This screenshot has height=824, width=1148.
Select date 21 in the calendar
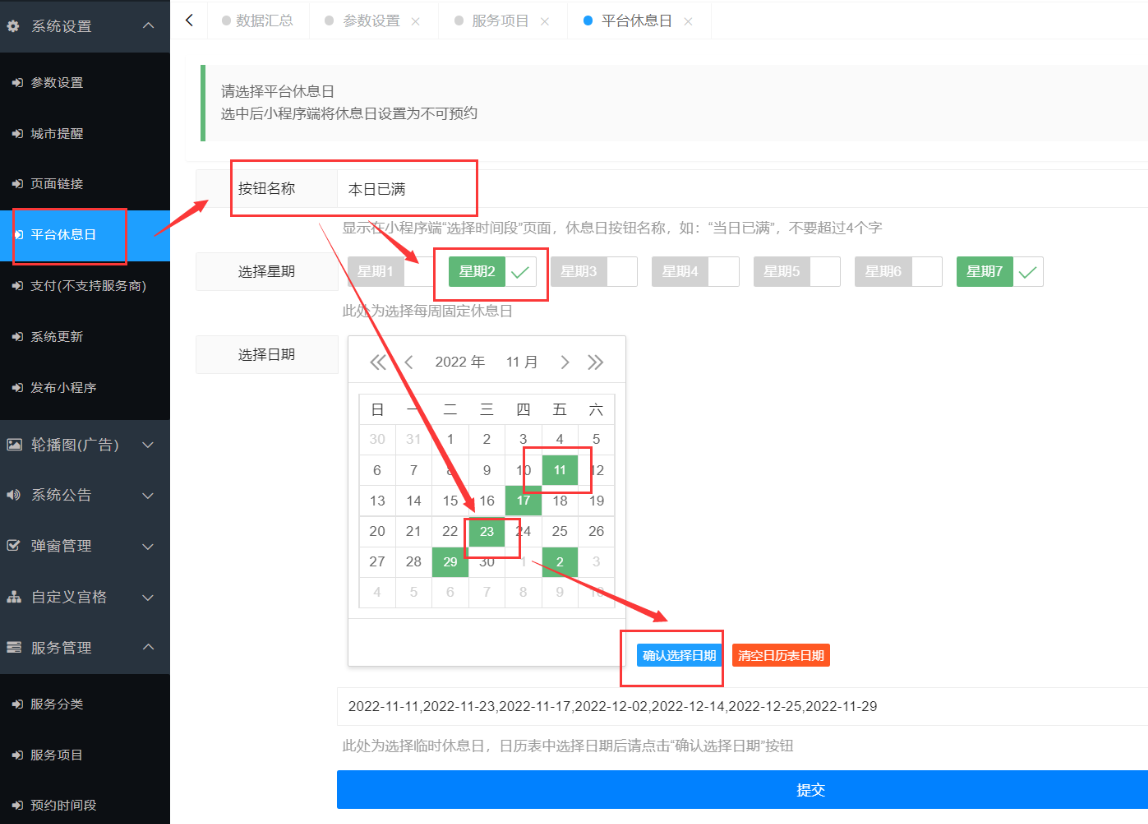click(414, 532)
